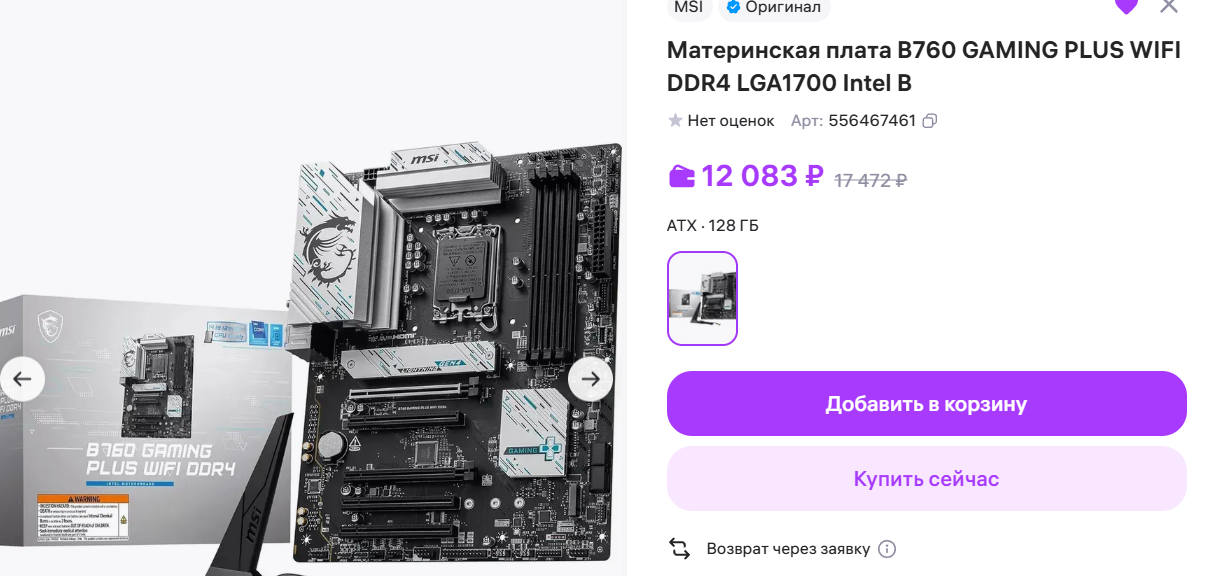This screenshot has width=1215, height=576.
Task: Click the return arrows icon
Action: pos(679,549)
